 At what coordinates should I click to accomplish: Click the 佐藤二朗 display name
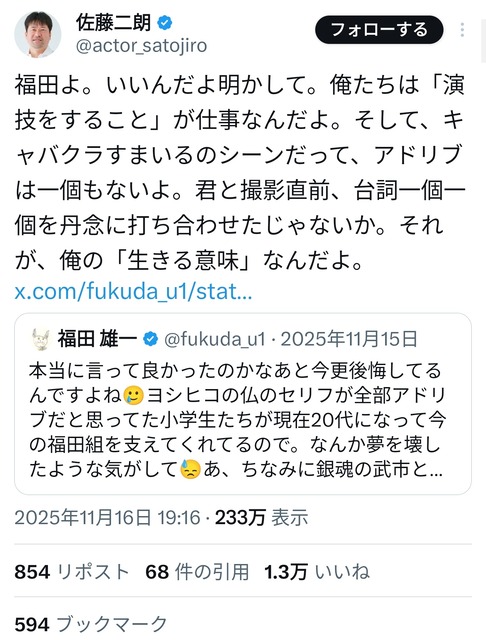pos(114,23)
